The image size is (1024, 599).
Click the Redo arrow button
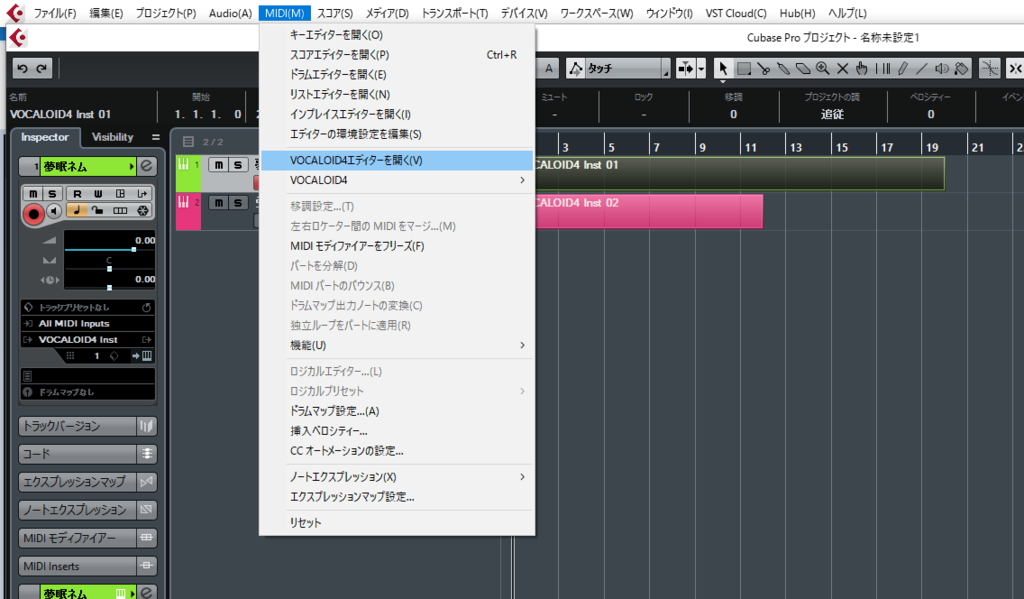[42, 68]
